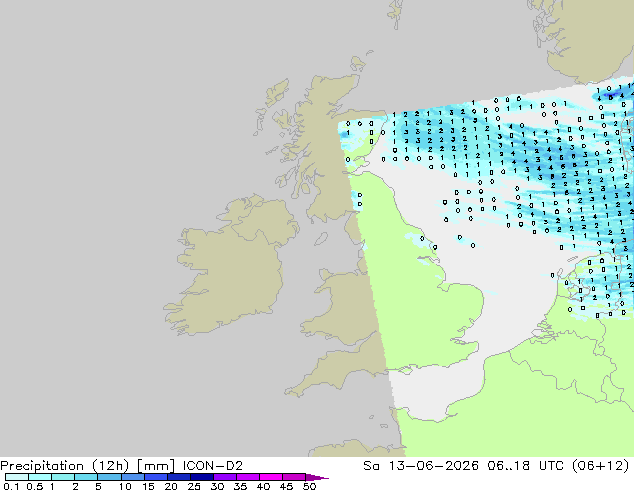Click the legend label '30'

[217, 486]
